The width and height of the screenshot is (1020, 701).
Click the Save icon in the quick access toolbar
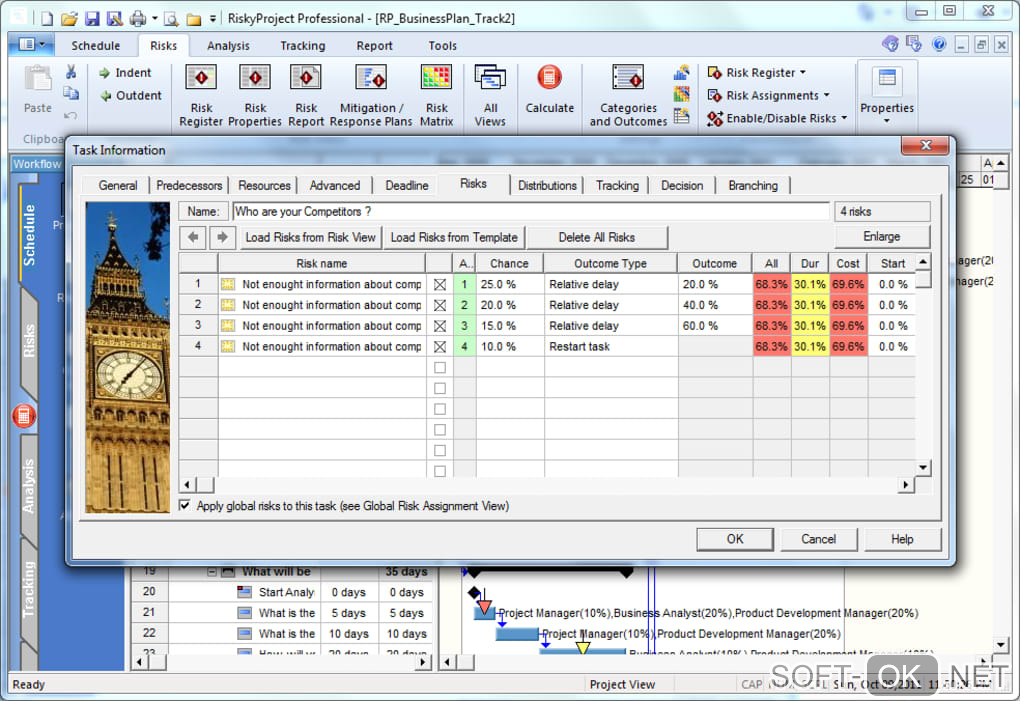click(92, 18)
